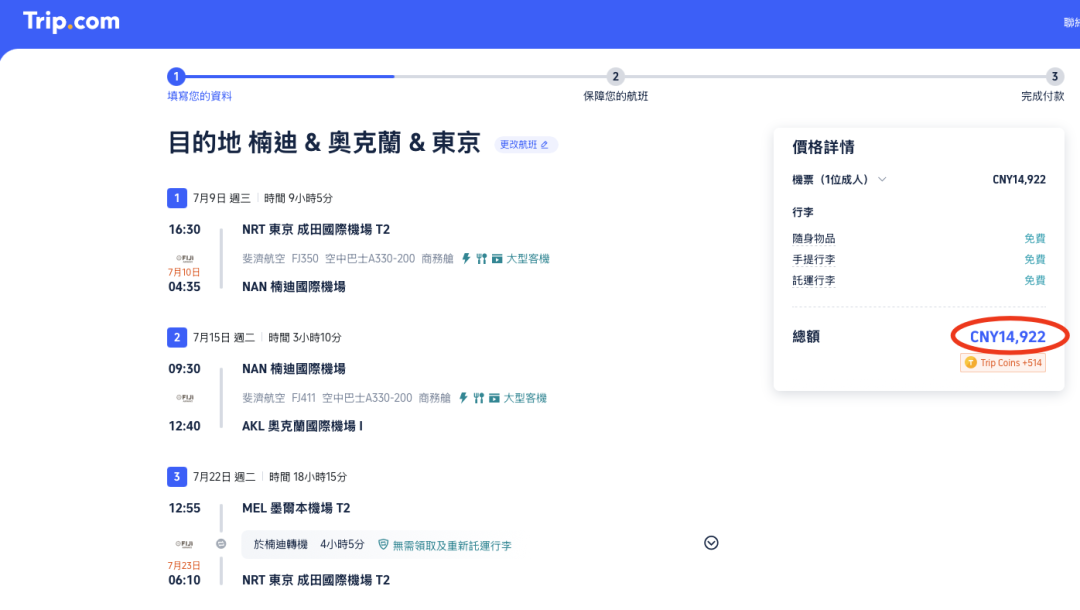1080x610 pixels.
Task: Click the 完成付款 step label
Action: click(x=1042, y=96)
